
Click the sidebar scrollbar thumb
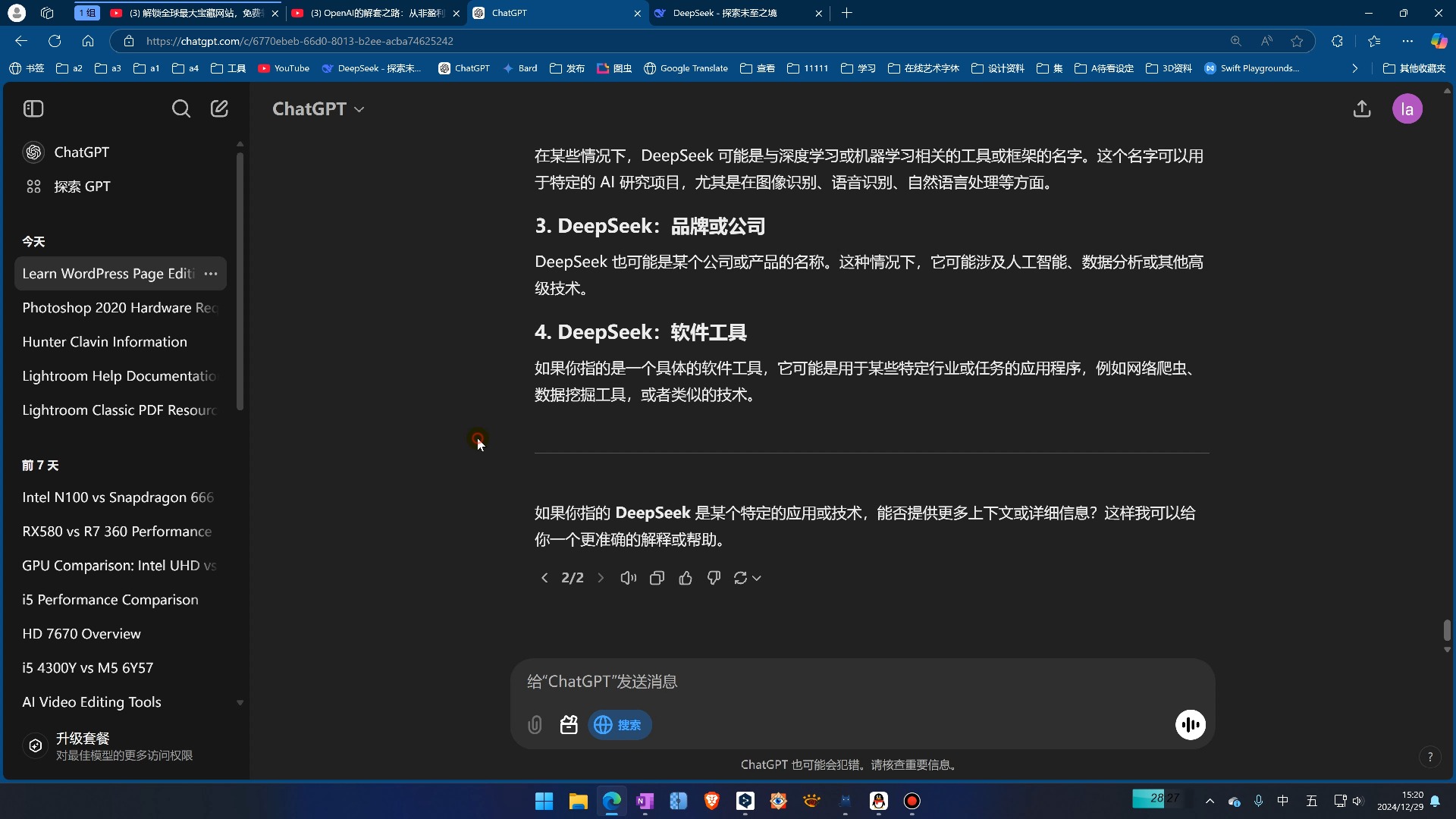[240, 281]
